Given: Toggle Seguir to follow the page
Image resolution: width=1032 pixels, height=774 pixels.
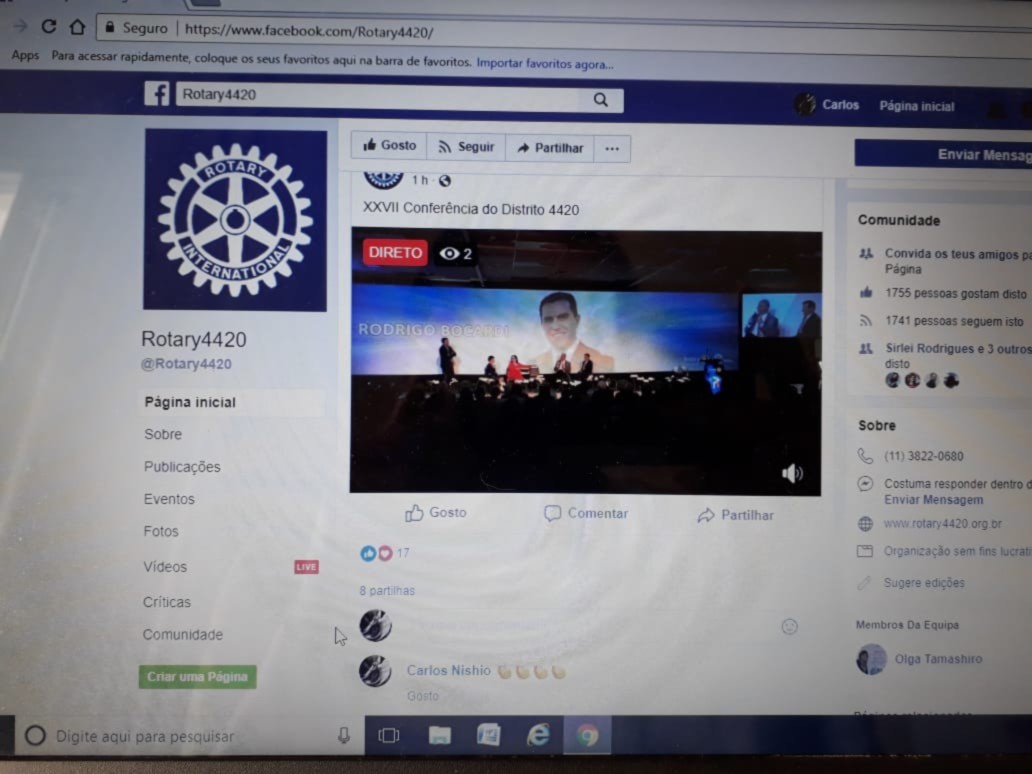Looking at the screenshot, I should pyautogui.click(x=466, y=147).
